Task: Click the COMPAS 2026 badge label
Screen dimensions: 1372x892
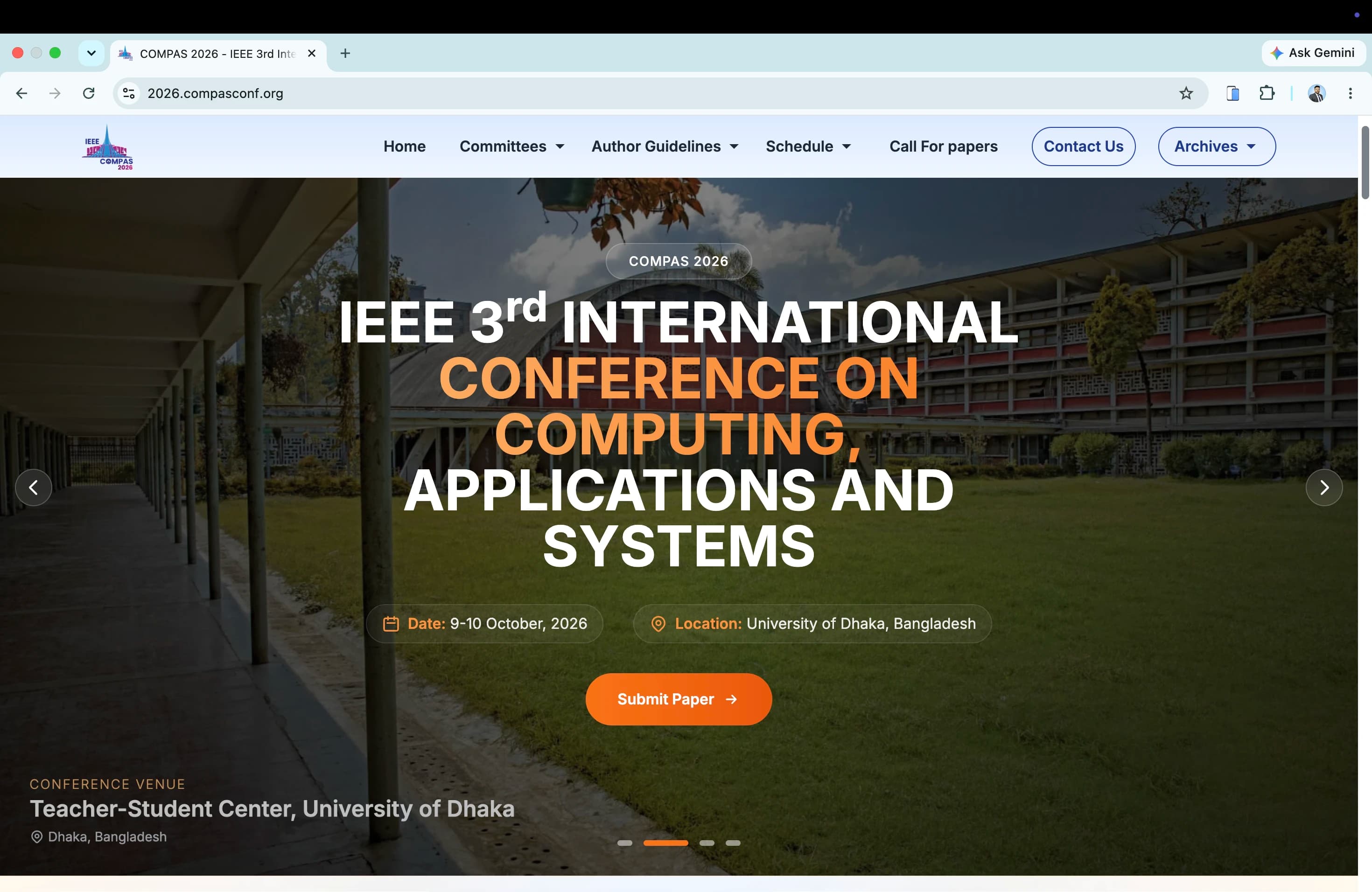Action: pyautogui.click(x=679, y=261)
